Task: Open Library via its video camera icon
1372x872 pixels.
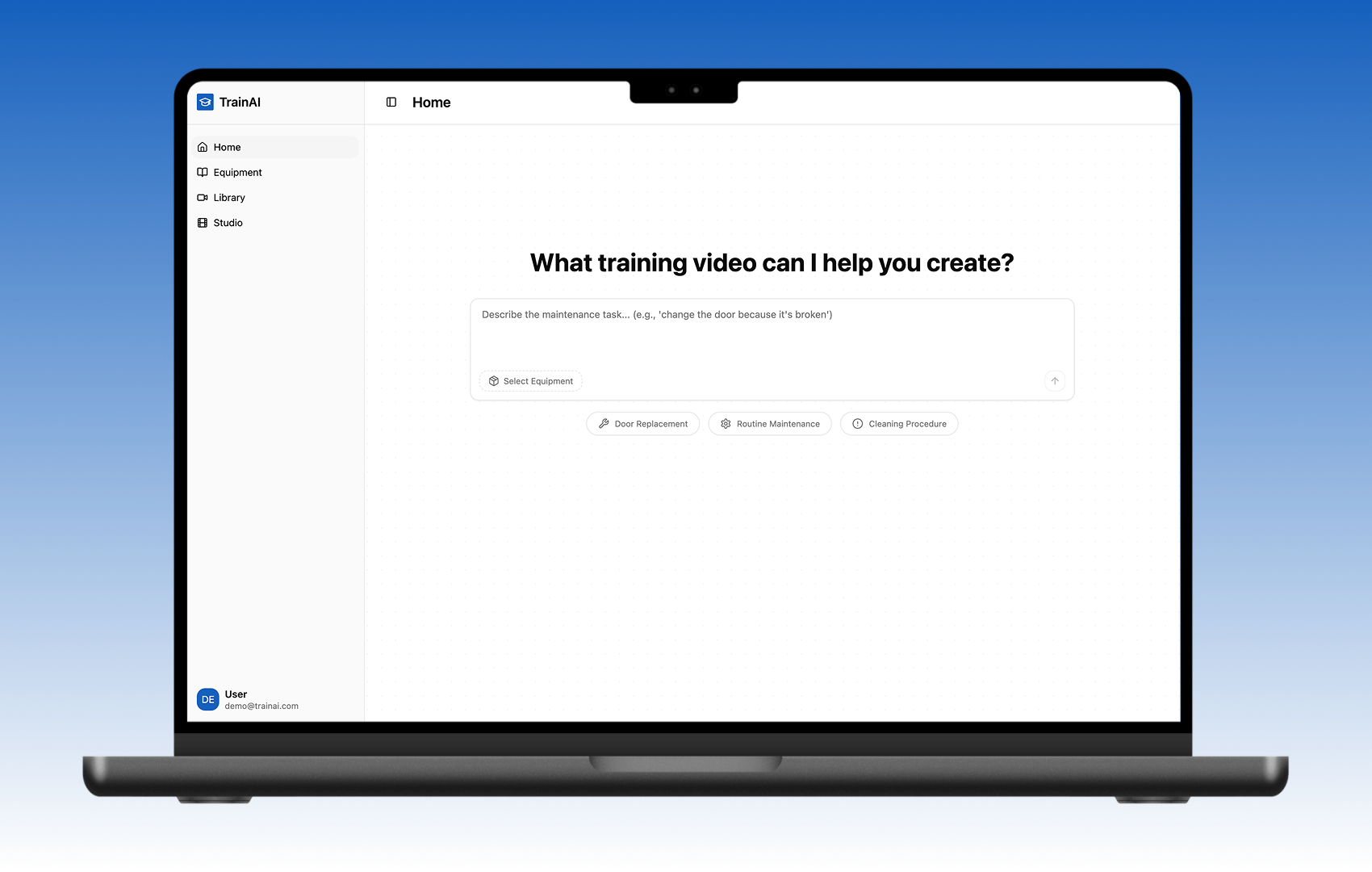Action: click(203, 197)
